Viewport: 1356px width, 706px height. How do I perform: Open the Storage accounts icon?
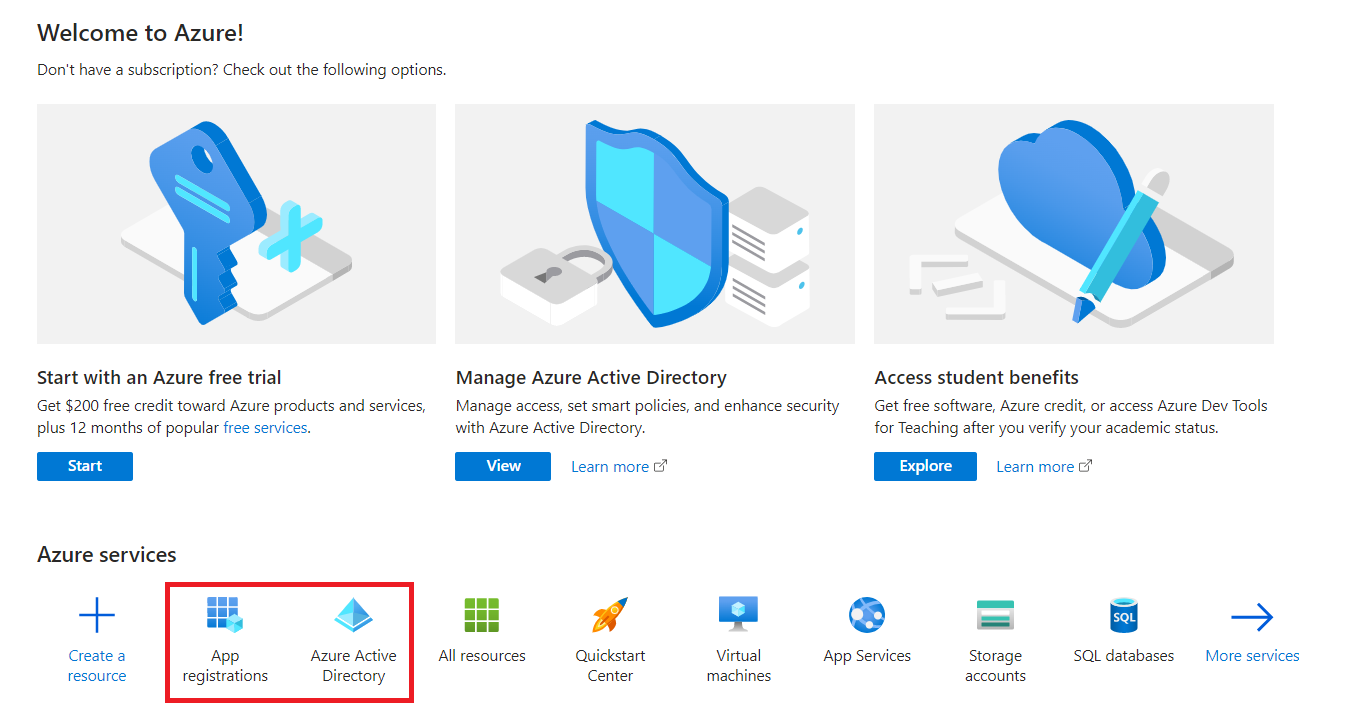click(995, 615)
